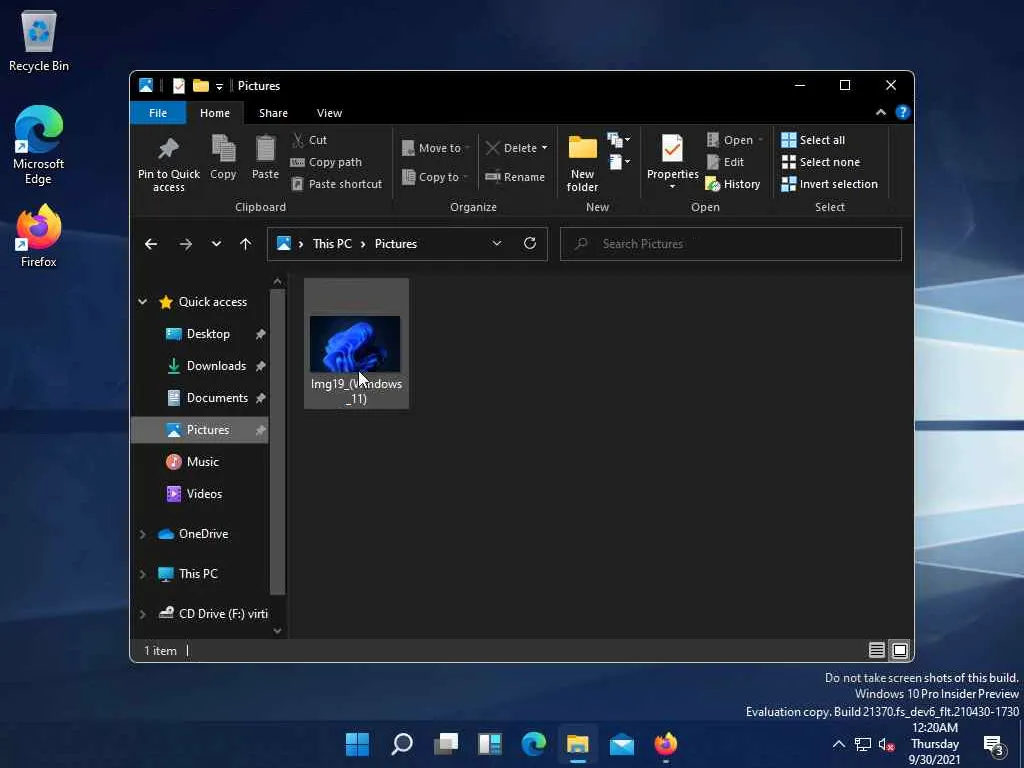Open Mail app from taskbar
This screenshot has height=768, width=1024.
click(622, 744)
